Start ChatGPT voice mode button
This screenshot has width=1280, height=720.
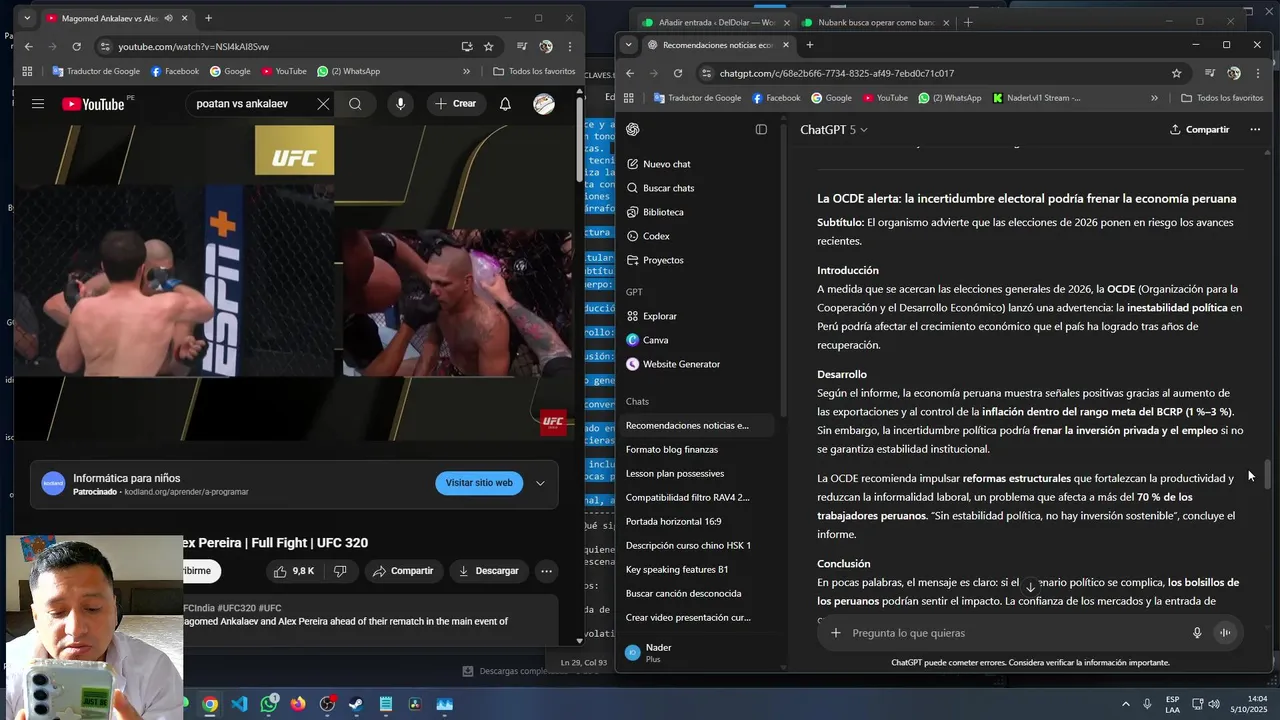[1224, 632]
